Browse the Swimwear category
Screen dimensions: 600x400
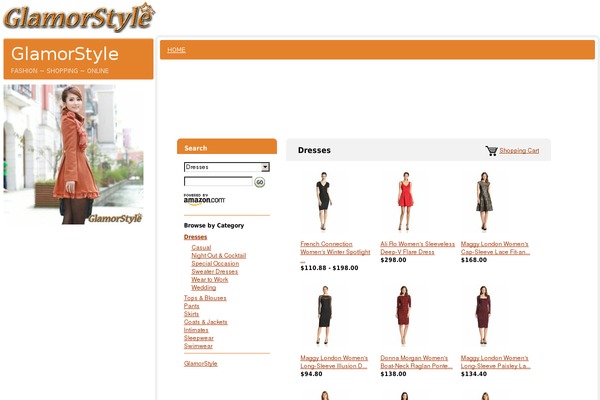[198, 346]
